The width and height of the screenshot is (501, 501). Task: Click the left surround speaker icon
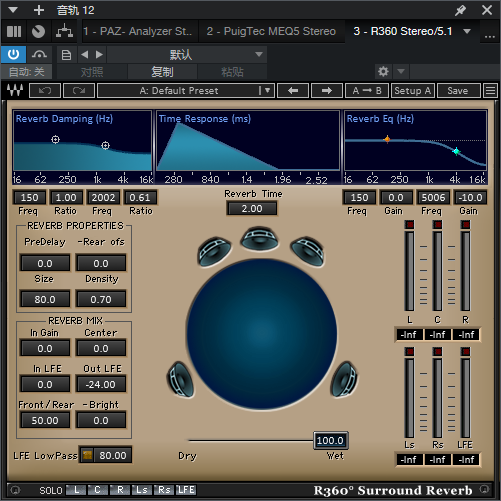coord(180,379)
